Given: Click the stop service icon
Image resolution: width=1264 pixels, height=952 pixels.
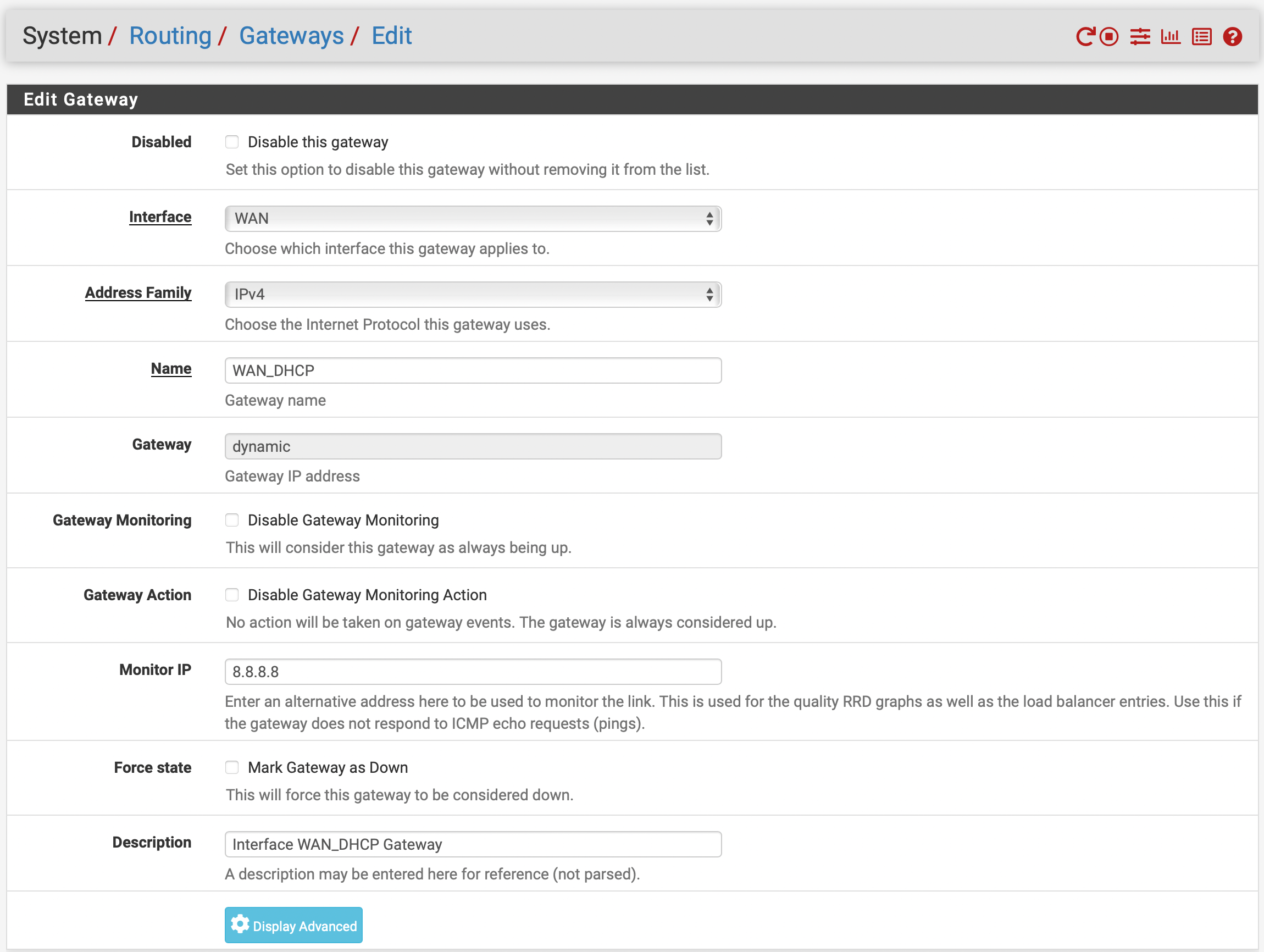Looking at the screenshot, I should (x=1109, y=37).
